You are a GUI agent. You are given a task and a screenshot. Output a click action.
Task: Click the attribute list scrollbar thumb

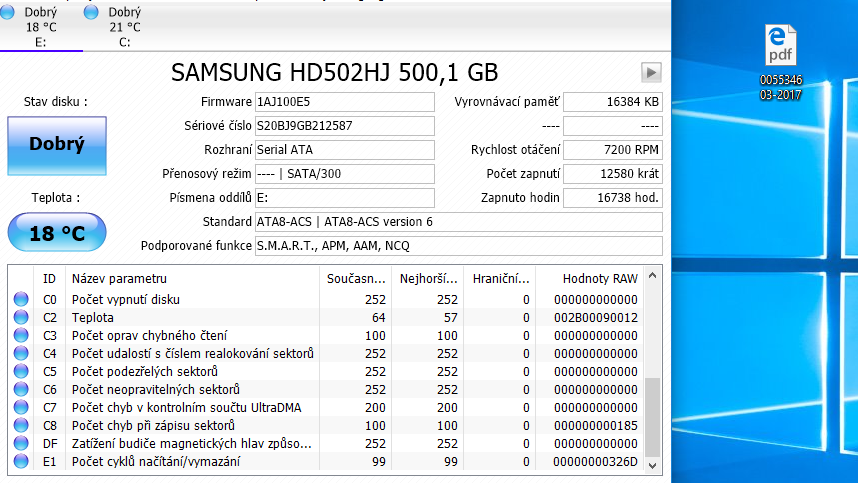[x=652, y=417]
